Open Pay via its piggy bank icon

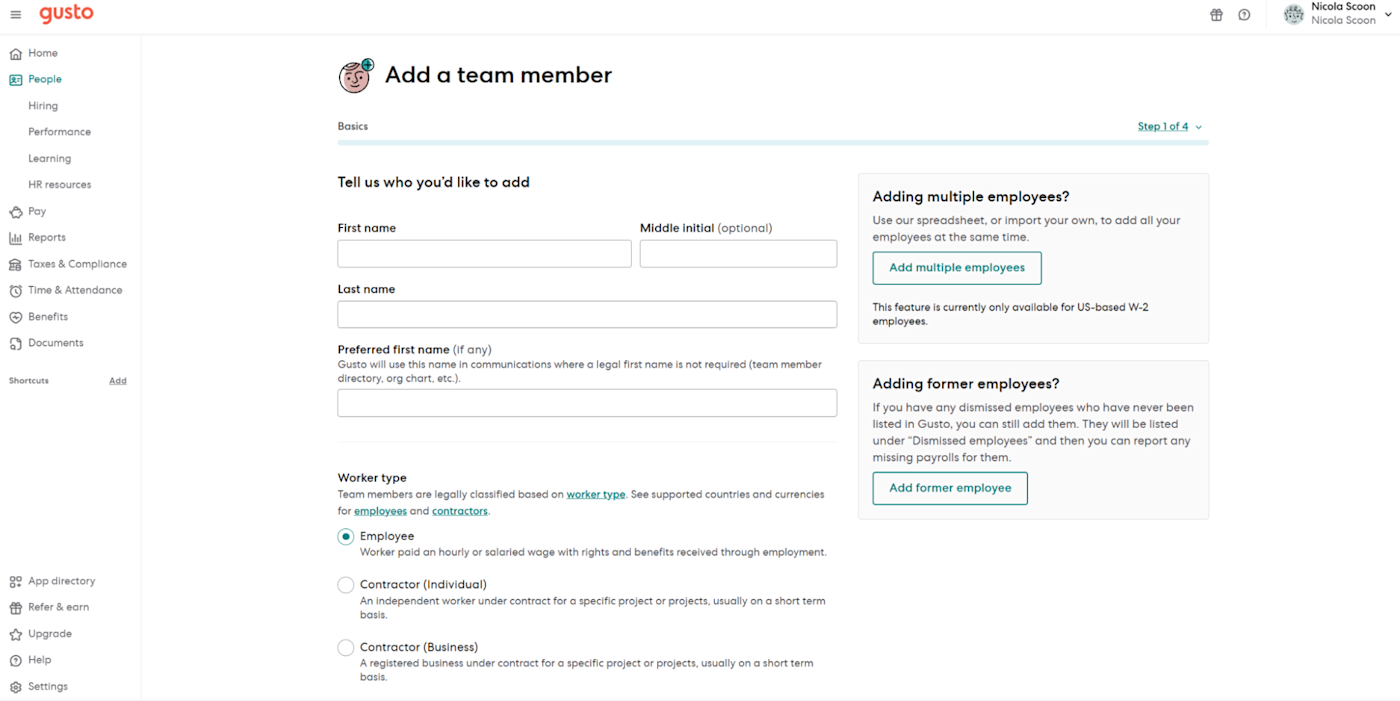pyautogui.click(x=16, y=212)
